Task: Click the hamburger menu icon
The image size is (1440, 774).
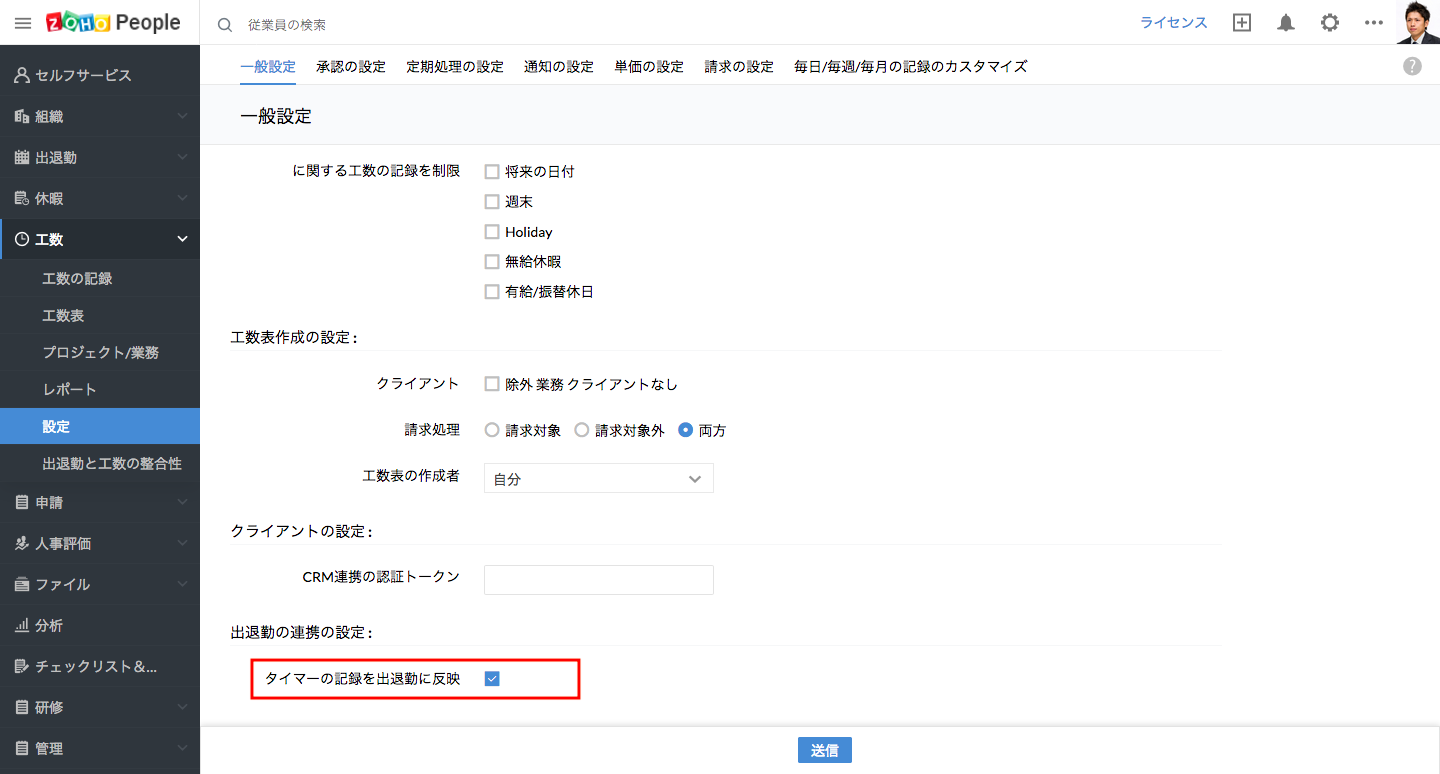Action: [x=23, y=23]
